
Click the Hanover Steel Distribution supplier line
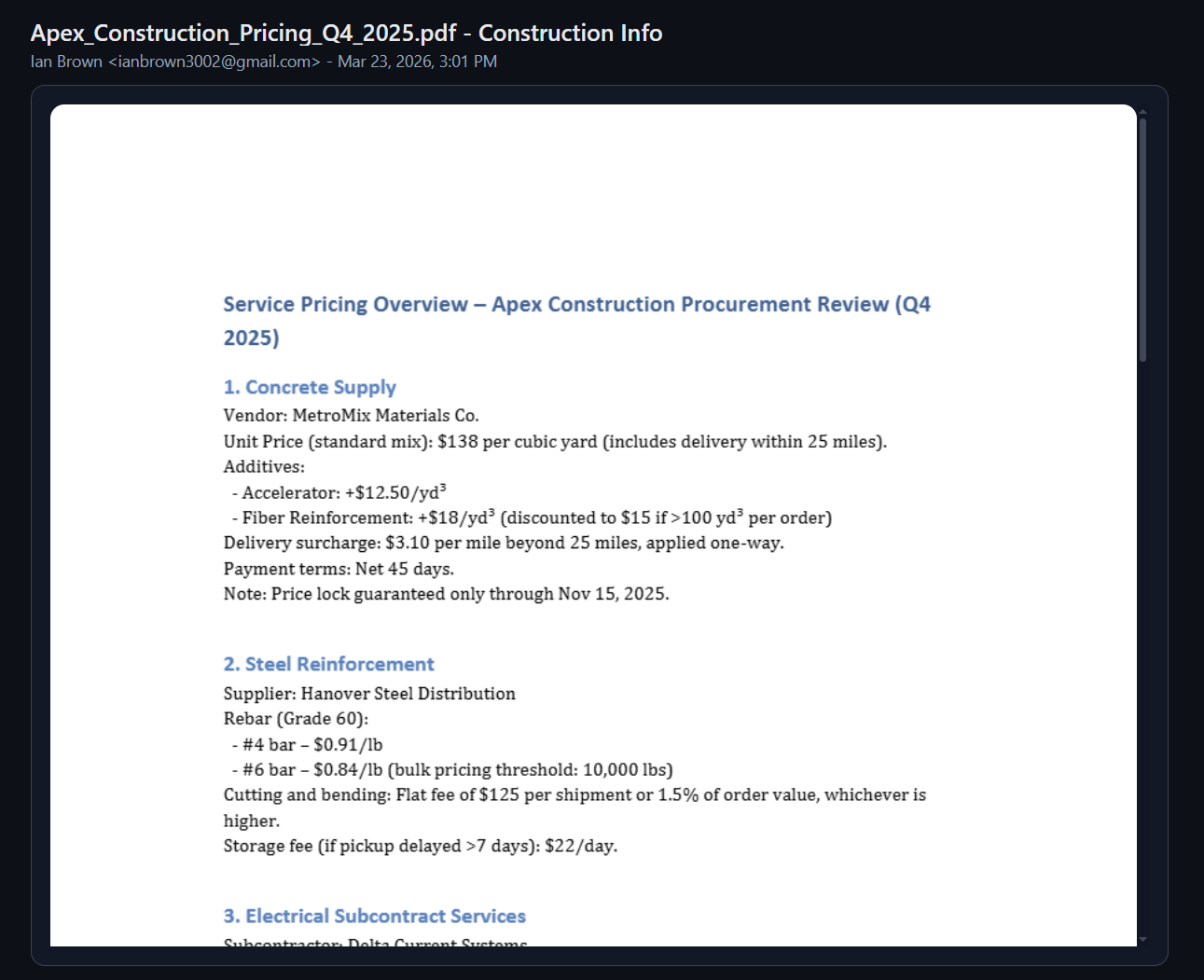[x=368, y=694]
